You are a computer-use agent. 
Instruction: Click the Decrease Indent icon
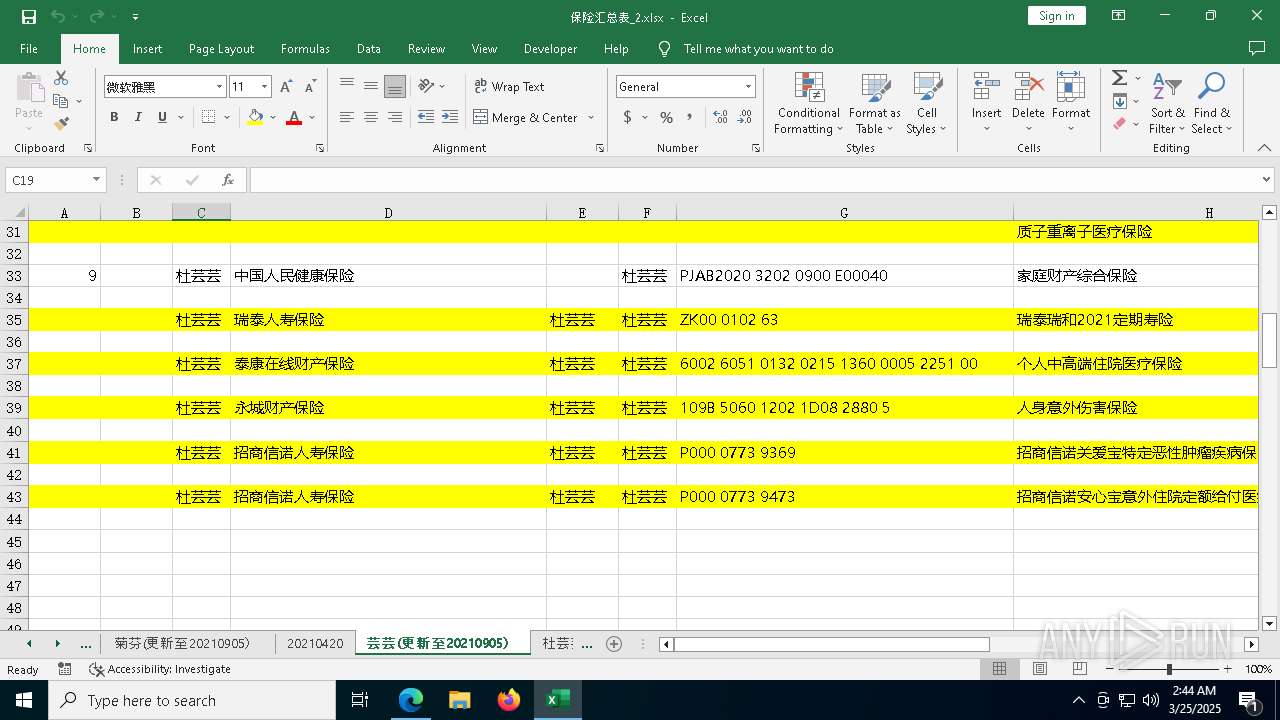426,117
